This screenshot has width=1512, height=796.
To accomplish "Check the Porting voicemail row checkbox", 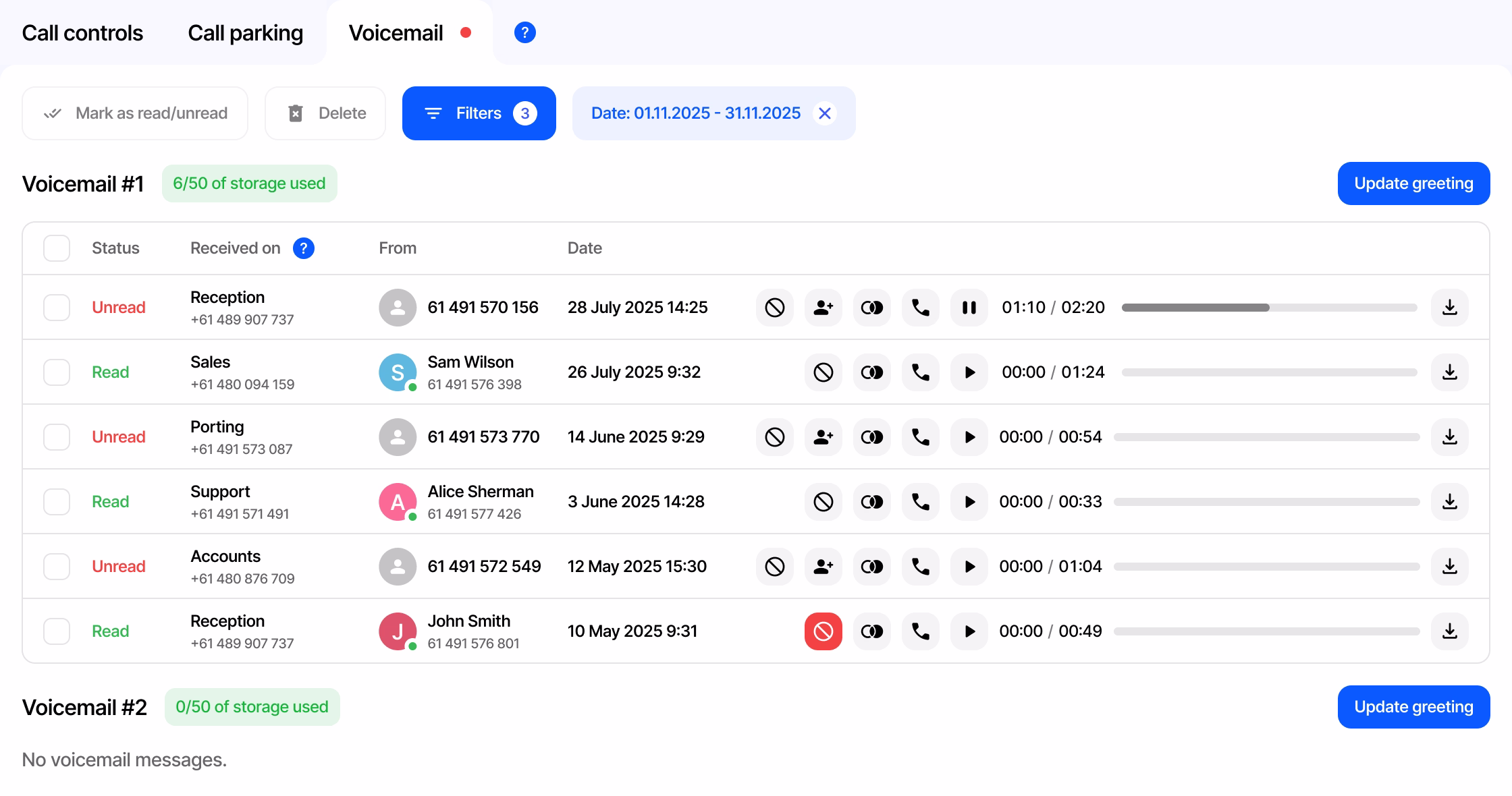I will 57,437.
